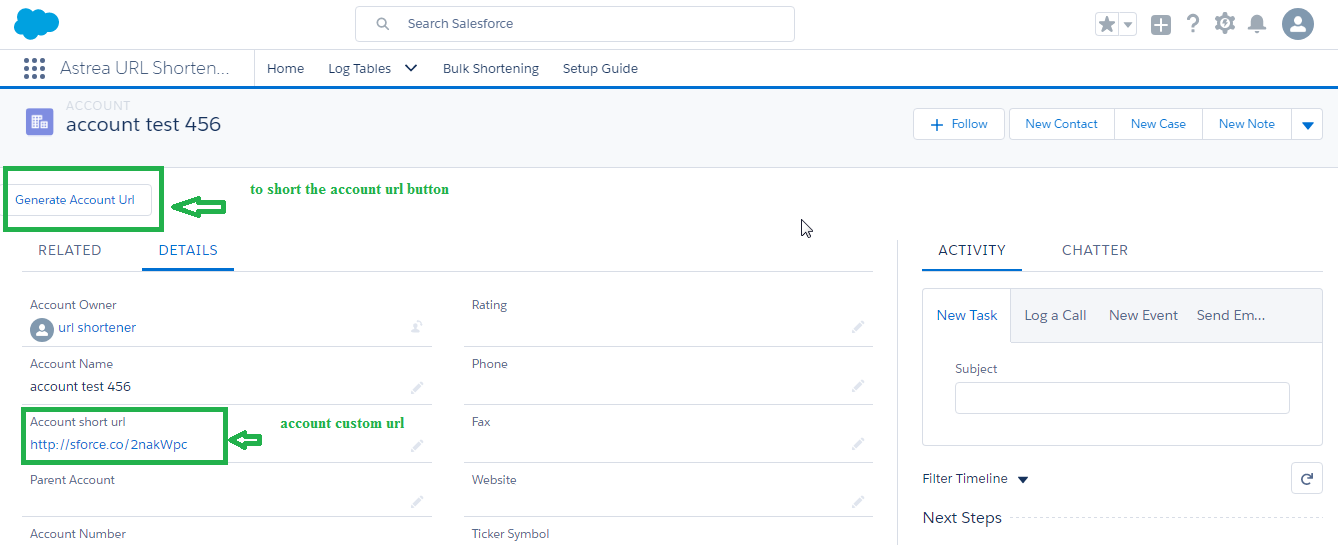Open the user profile avatar

click(x=1297, y=24)
